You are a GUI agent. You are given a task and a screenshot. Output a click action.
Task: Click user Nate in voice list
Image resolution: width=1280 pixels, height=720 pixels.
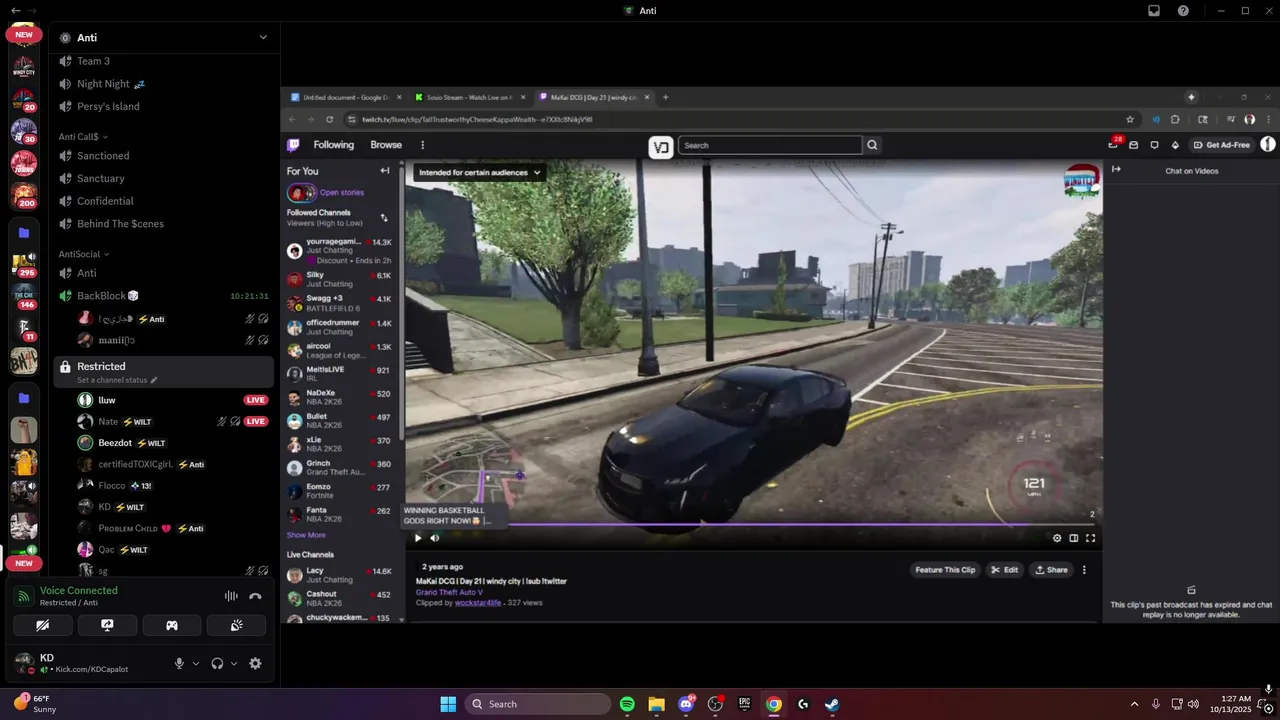click(x=108, y=422)
